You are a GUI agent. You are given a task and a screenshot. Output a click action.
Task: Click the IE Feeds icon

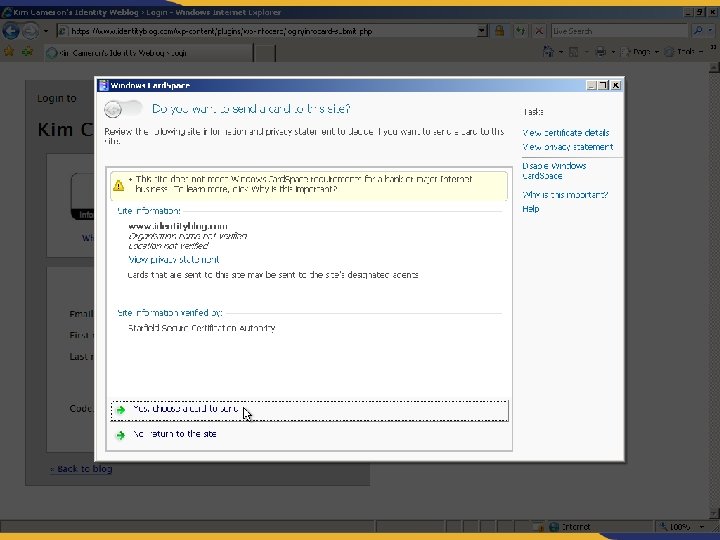click(x=574, y=52)
